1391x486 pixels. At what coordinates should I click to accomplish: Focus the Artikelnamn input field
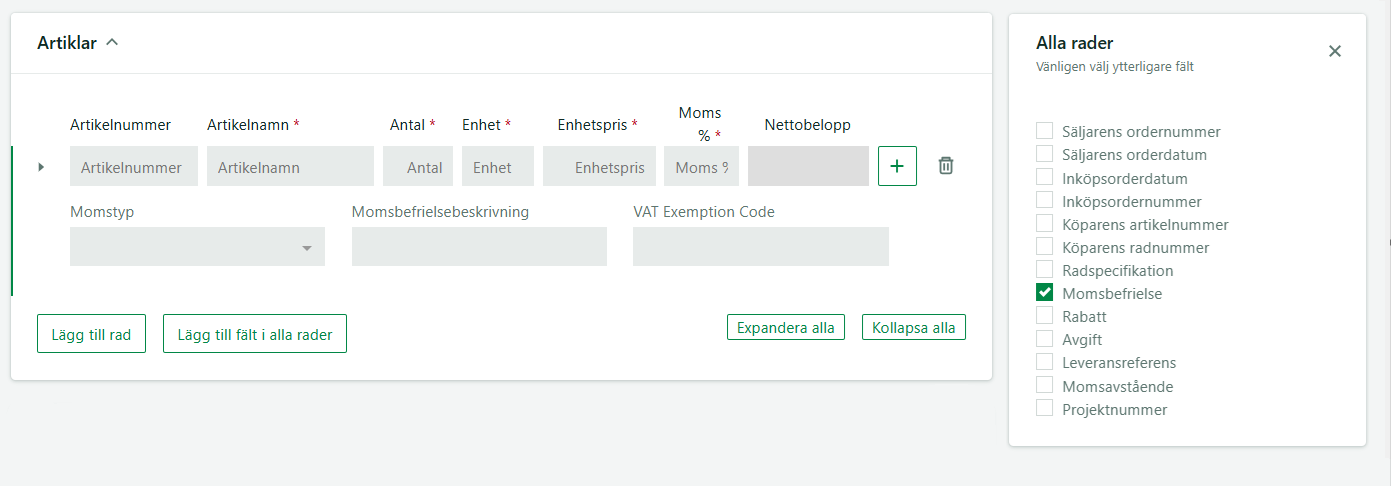290,166
